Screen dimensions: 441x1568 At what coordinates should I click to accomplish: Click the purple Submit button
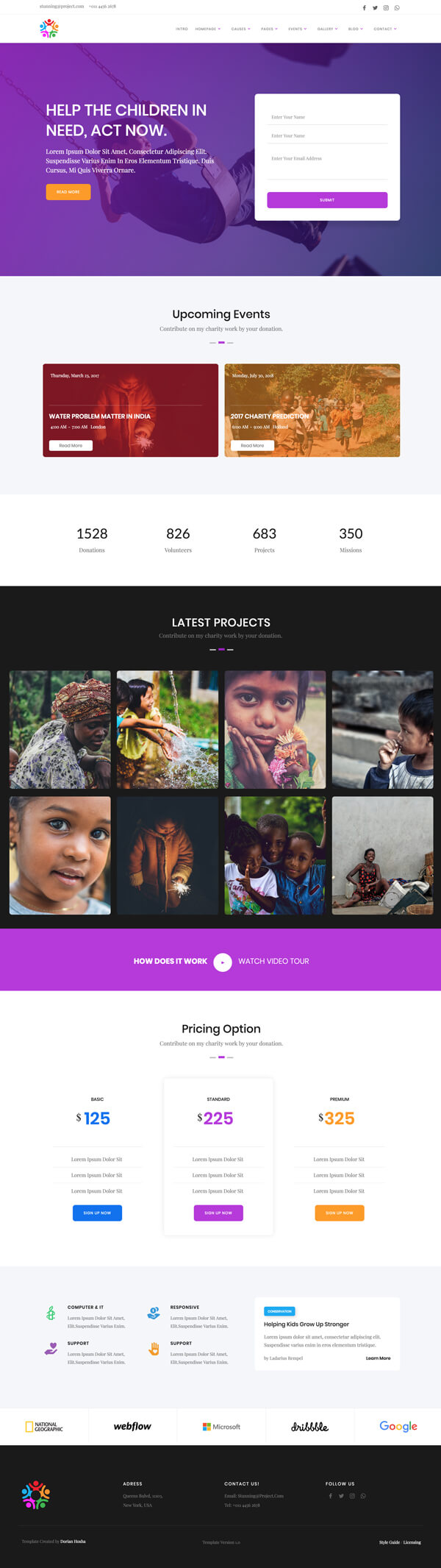pos(327,199)
